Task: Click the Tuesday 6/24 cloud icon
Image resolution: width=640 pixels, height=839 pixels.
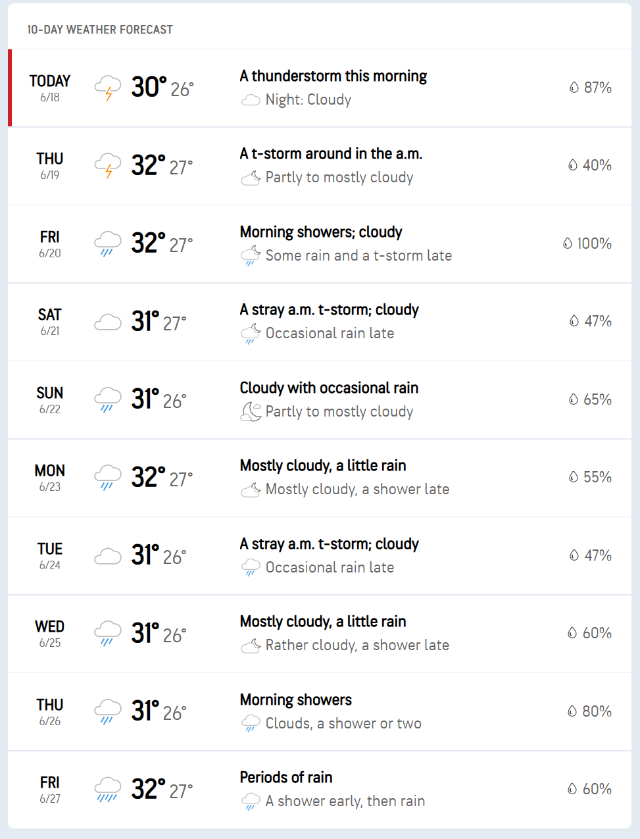Action: tap(108, 556)
